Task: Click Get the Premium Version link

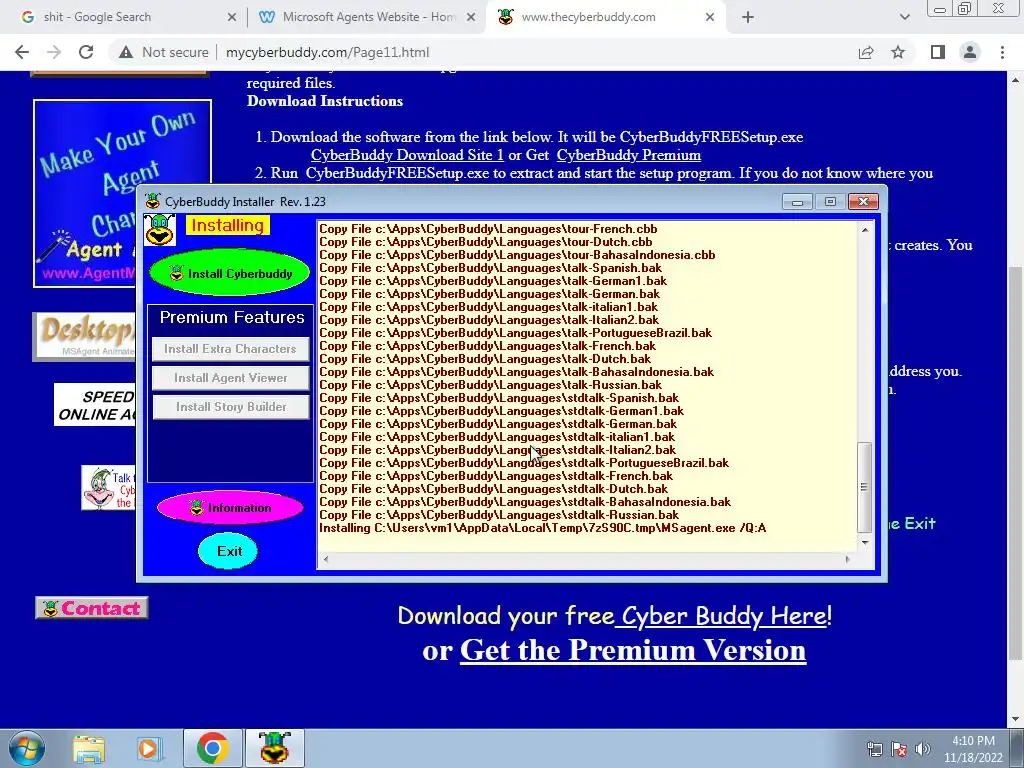Action: pyautogui.click(x=633, y=650)
